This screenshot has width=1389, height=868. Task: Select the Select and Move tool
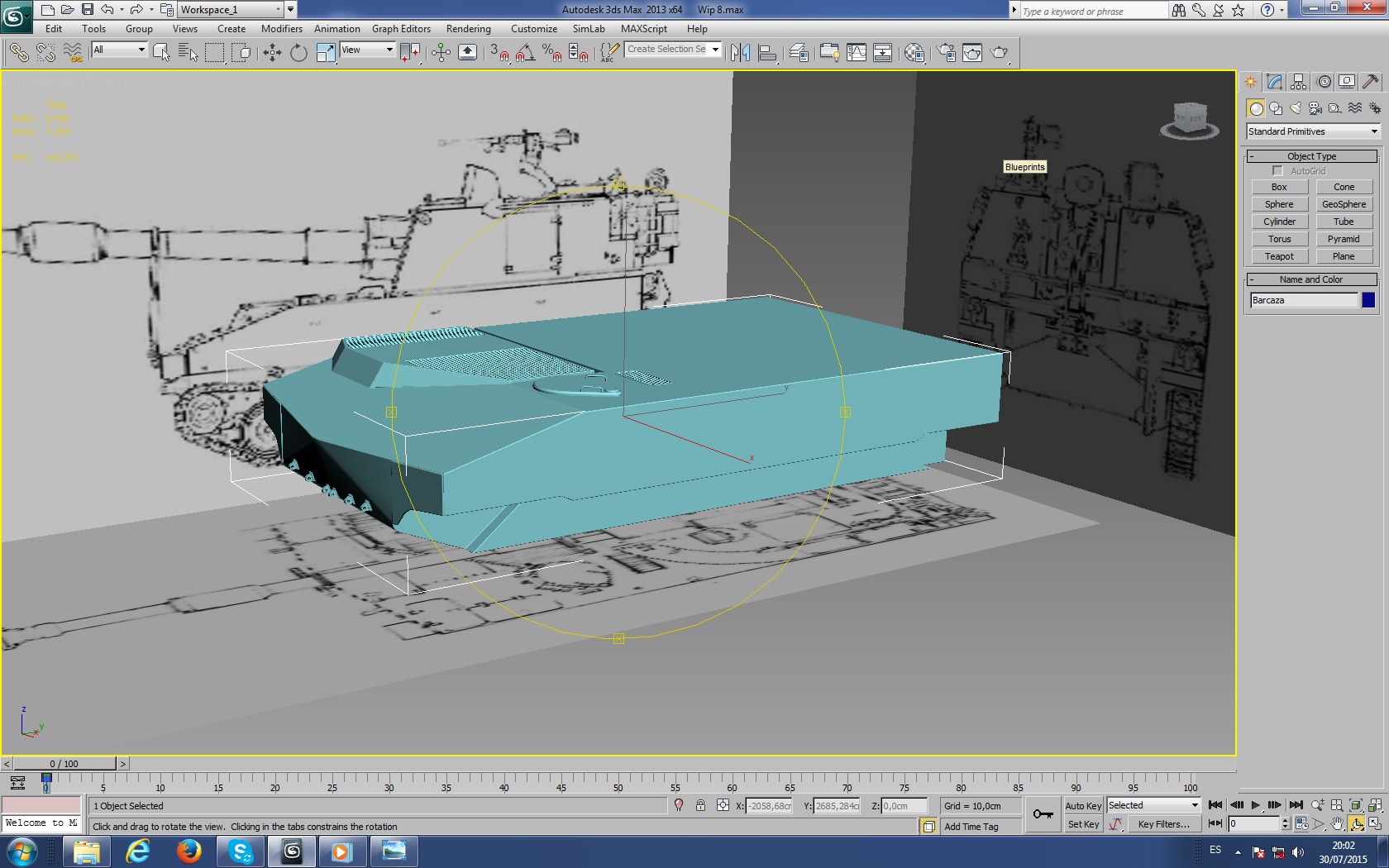272,53
